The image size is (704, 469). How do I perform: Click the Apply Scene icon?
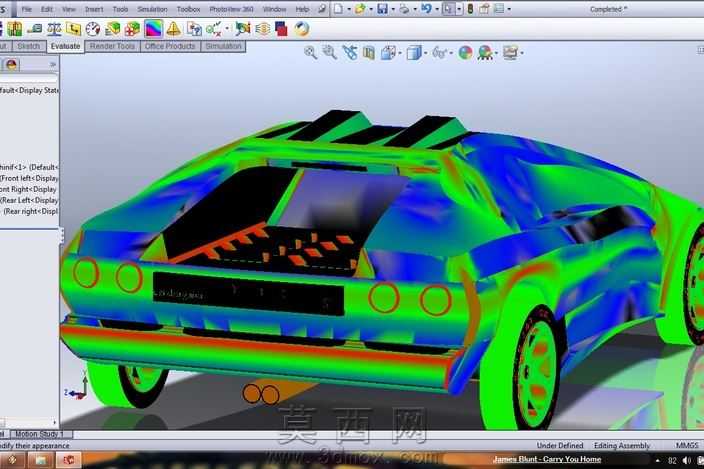tap(485, 53)
